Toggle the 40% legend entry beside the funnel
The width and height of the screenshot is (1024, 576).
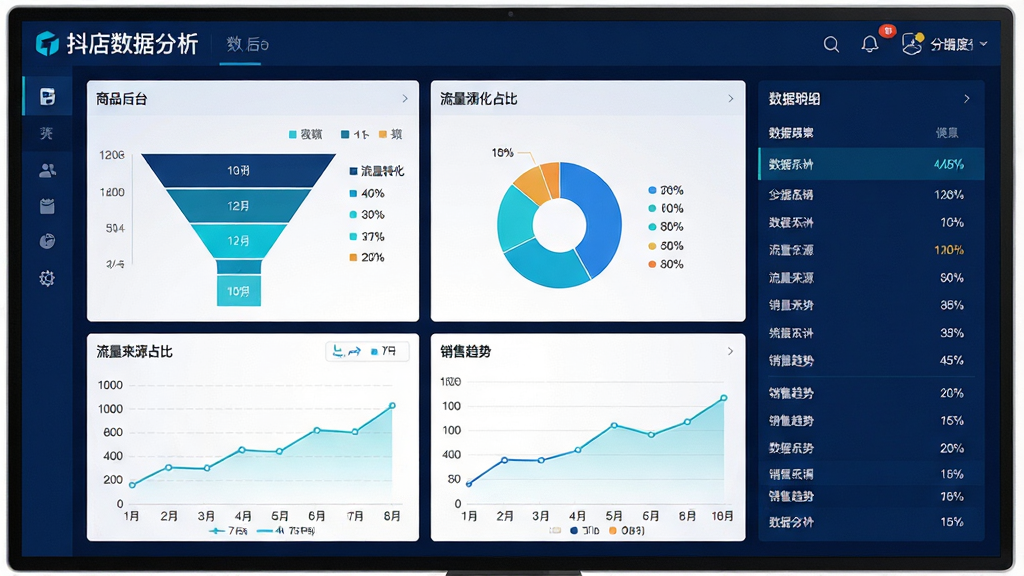point(367,193)
